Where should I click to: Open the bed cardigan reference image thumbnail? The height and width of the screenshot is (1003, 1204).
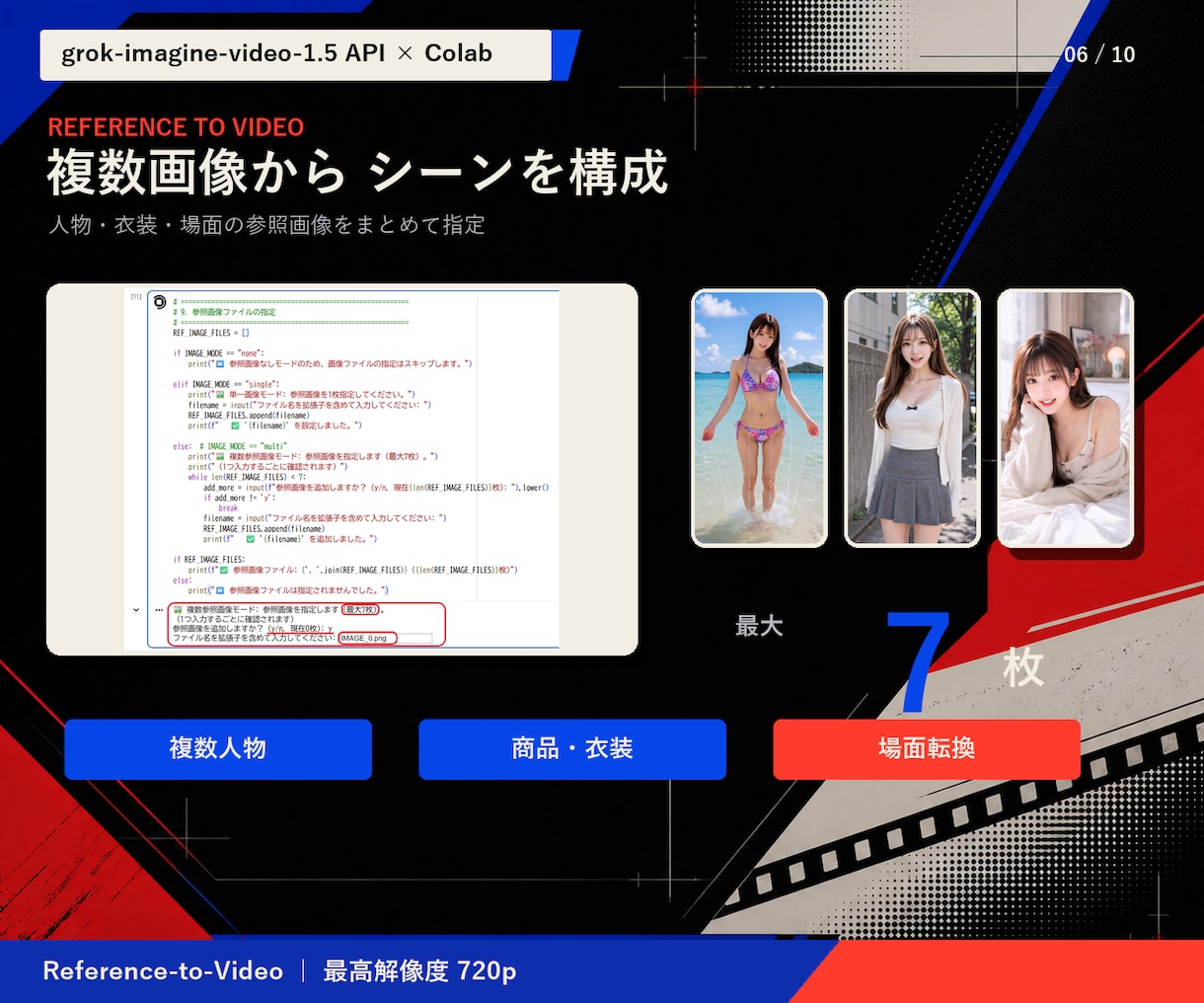tap(1066, 418)
